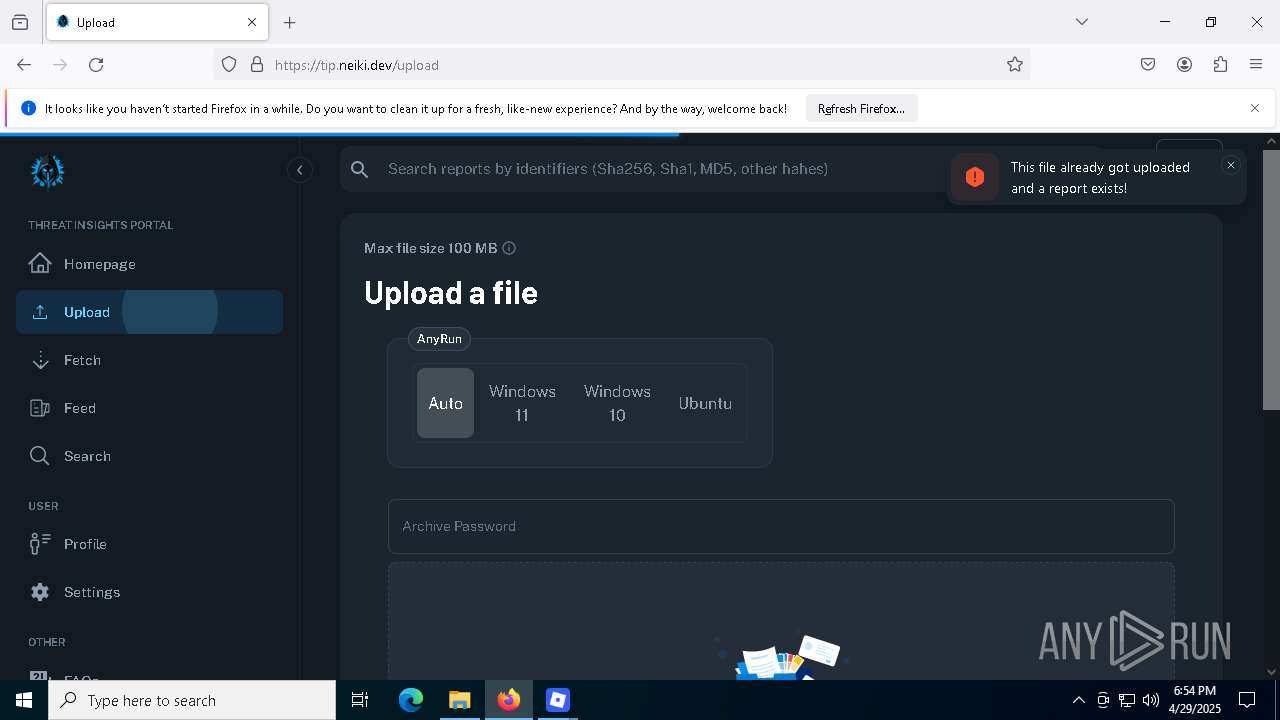Close the Upload tab
The image size is (1280, 720).
252,22
